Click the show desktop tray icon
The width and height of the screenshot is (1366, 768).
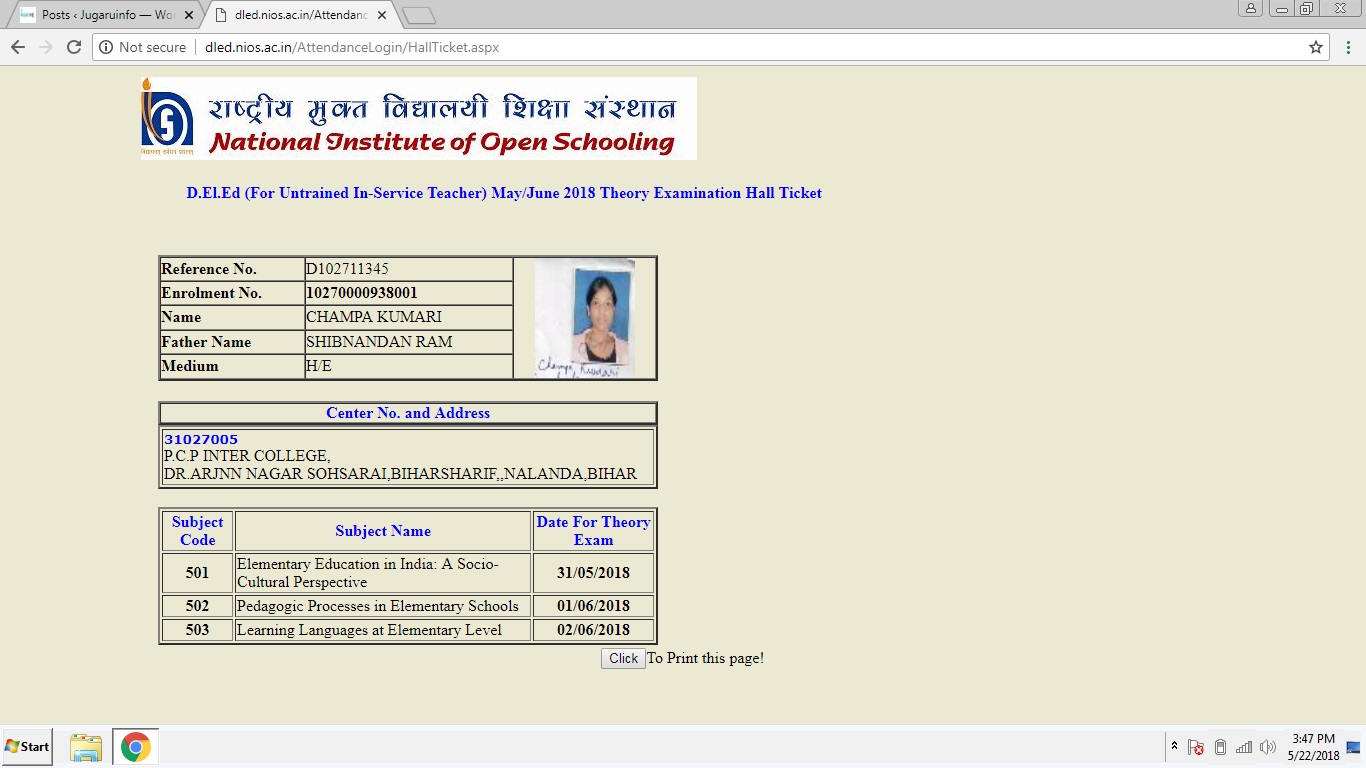(x=1354, y=747)
